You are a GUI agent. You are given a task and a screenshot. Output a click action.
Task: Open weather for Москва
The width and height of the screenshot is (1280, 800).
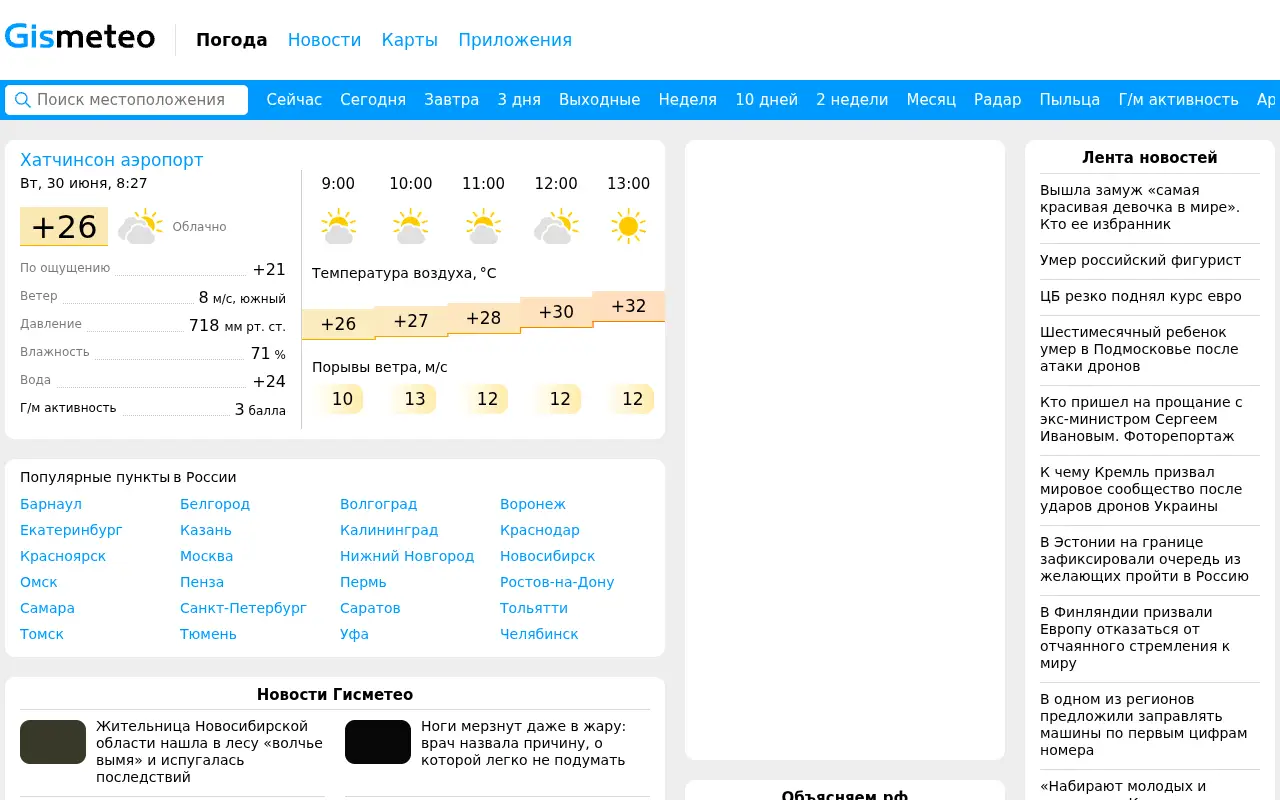click(207, 556)
